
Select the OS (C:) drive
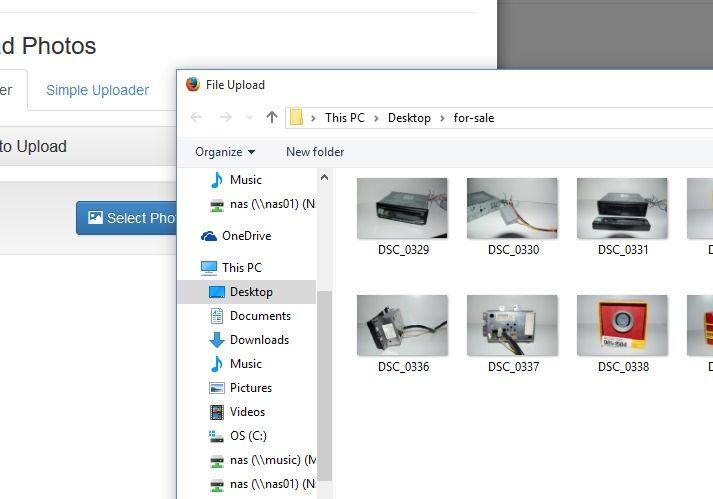(247, 436)
